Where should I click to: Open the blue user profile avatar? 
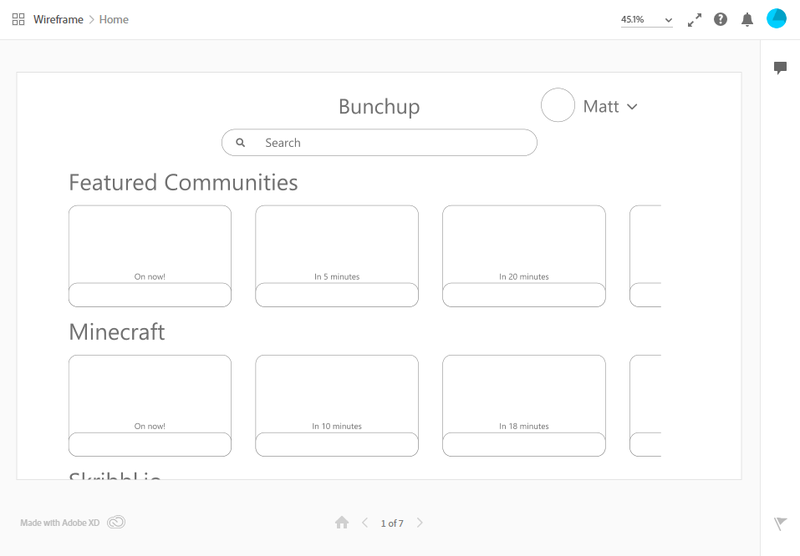click(777, 18)
